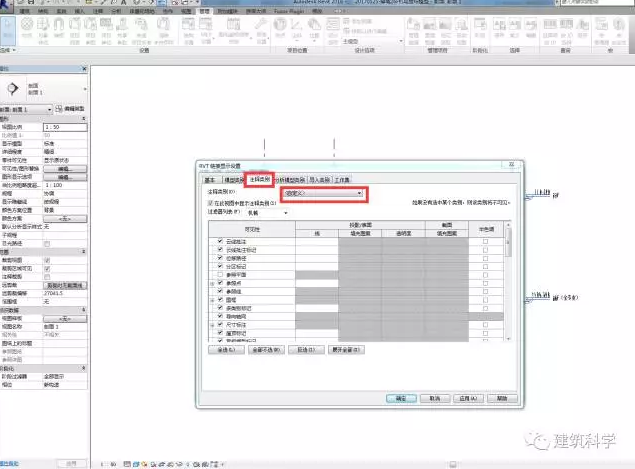Screen dimensions: 635x469
Task: Expand the 参照点 category row
Action: [x=212, y=284]
